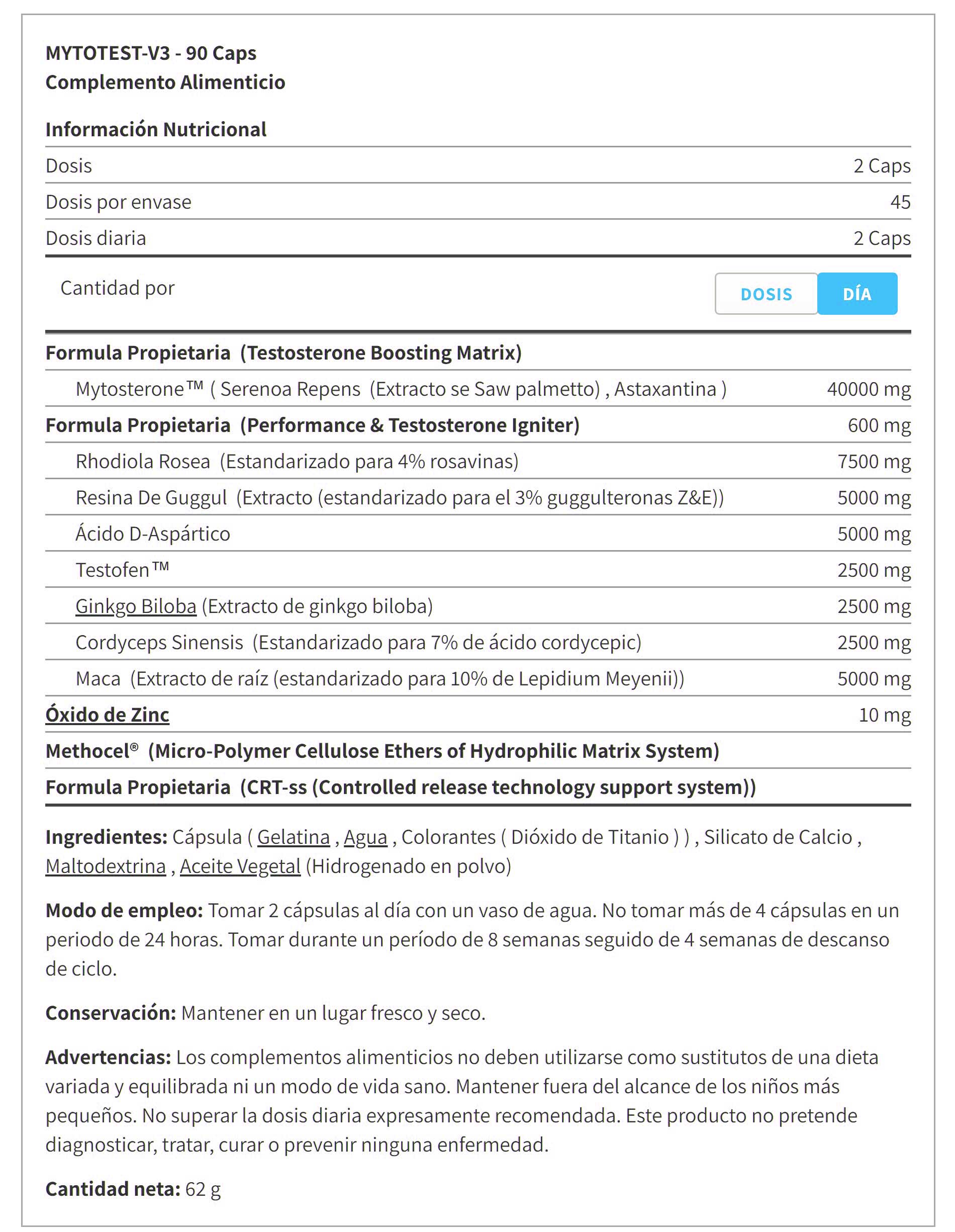Follow the Óxido de Zinc link

coord(107,714)
